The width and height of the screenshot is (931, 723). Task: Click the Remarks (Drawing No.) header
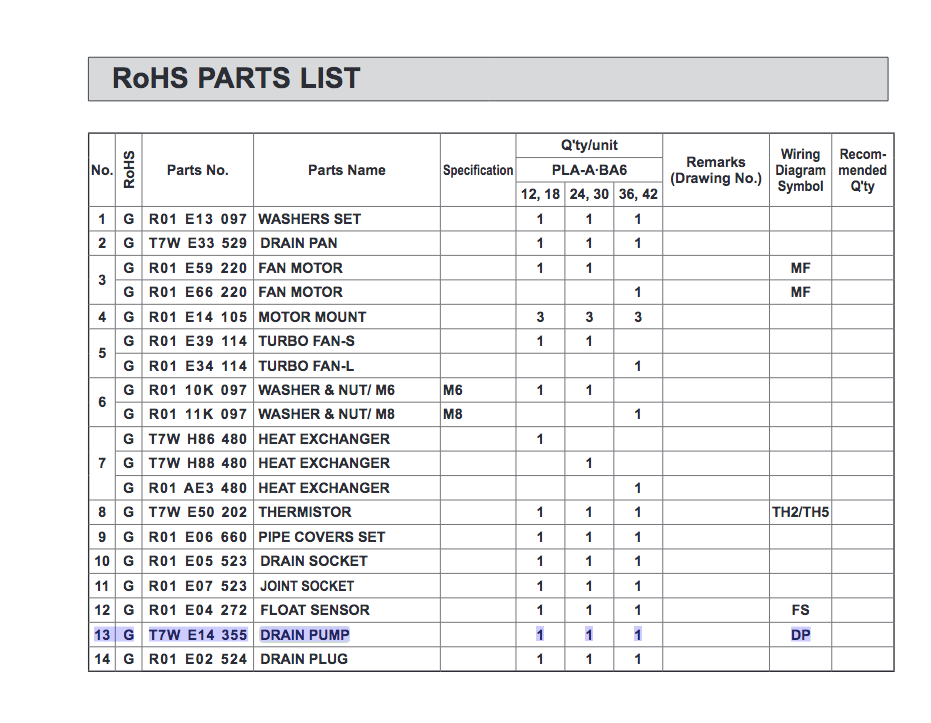(716, 170)
